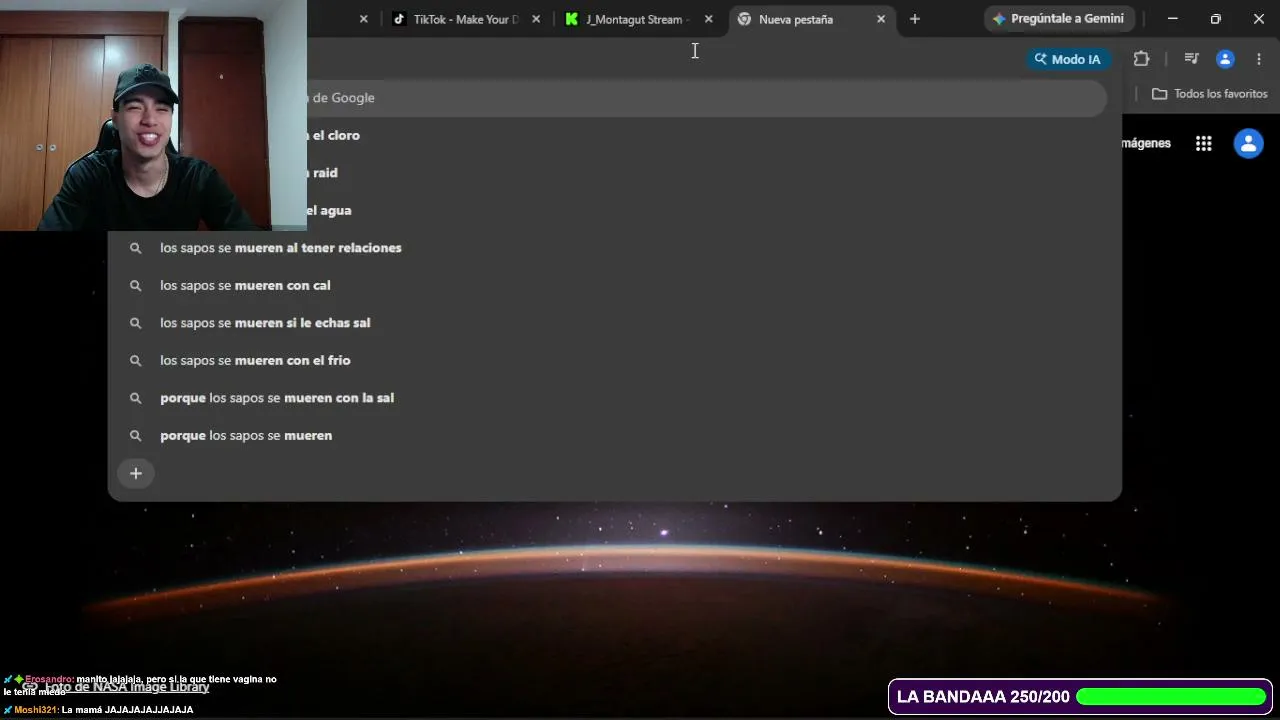This screenshot has height=720, width=1280.
Task: Click search icon beside 'mueren si le echas sal'
Action: 136,323
